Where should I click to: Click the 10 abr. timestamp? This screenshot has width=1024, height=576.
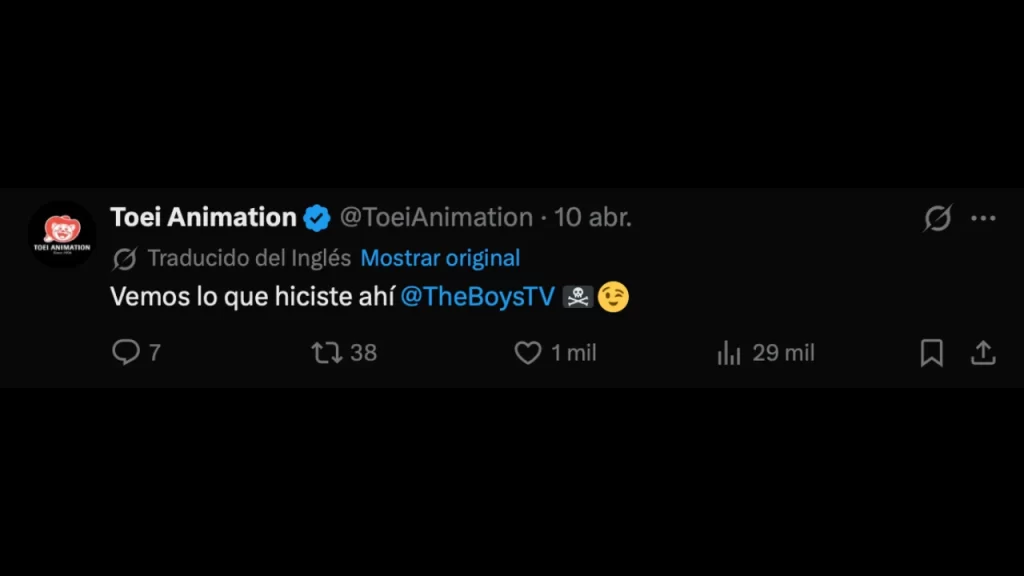pyautogui.click(x=594, y=217)
